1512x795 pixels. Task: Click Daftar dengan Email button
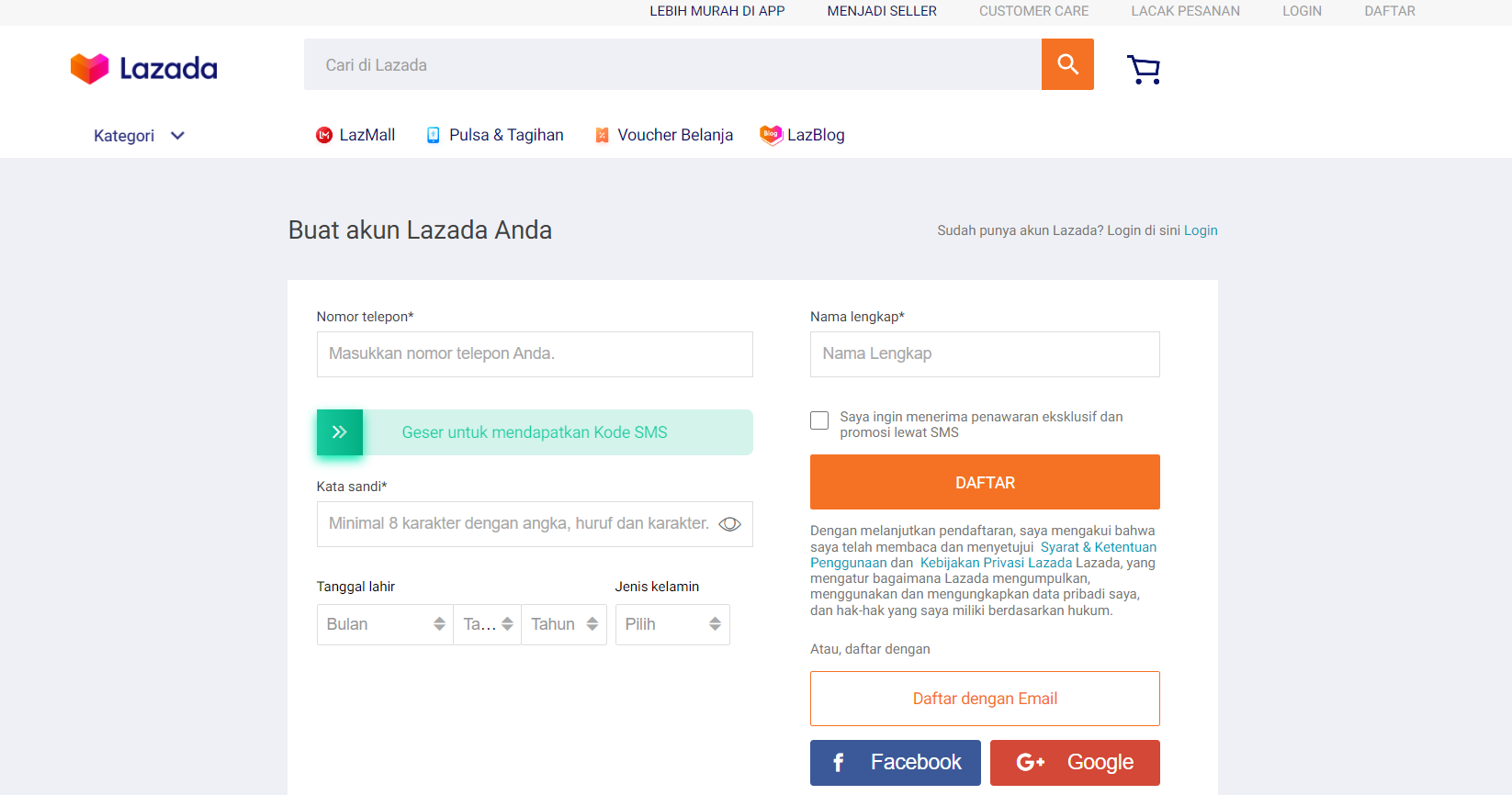coord(985,699)
